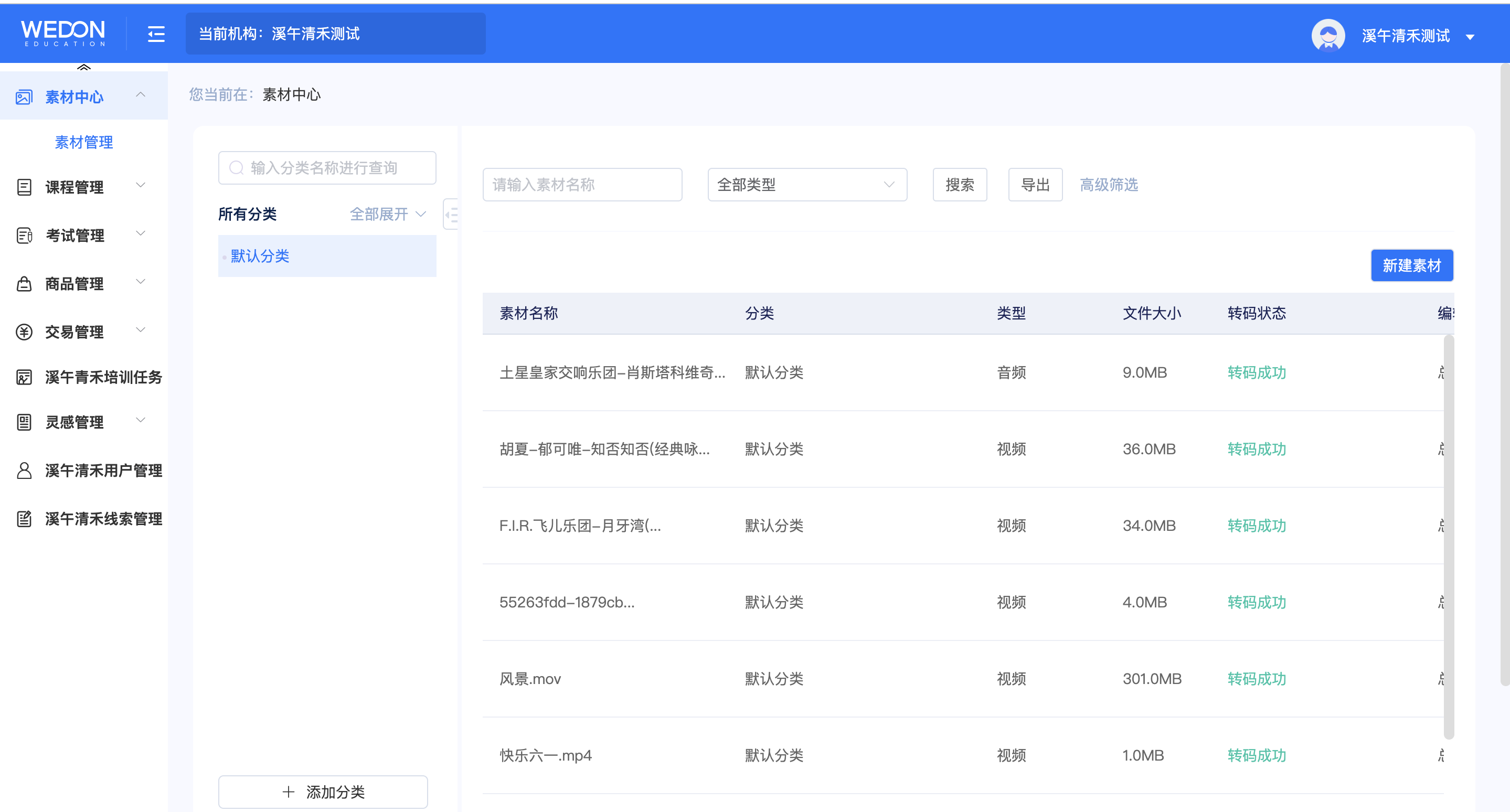Expand the 课程管理 menu chevron
Viewport: 1510px width, 812px height.
[141, 185]
